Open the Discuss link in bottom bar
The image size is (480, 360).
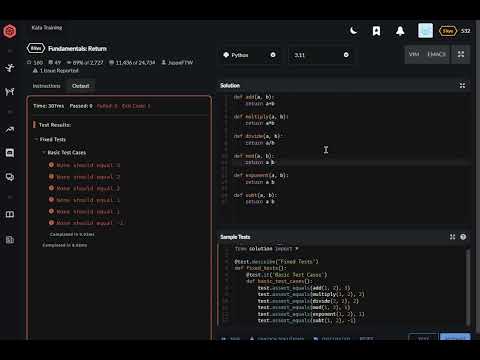[x=332, y=339]
